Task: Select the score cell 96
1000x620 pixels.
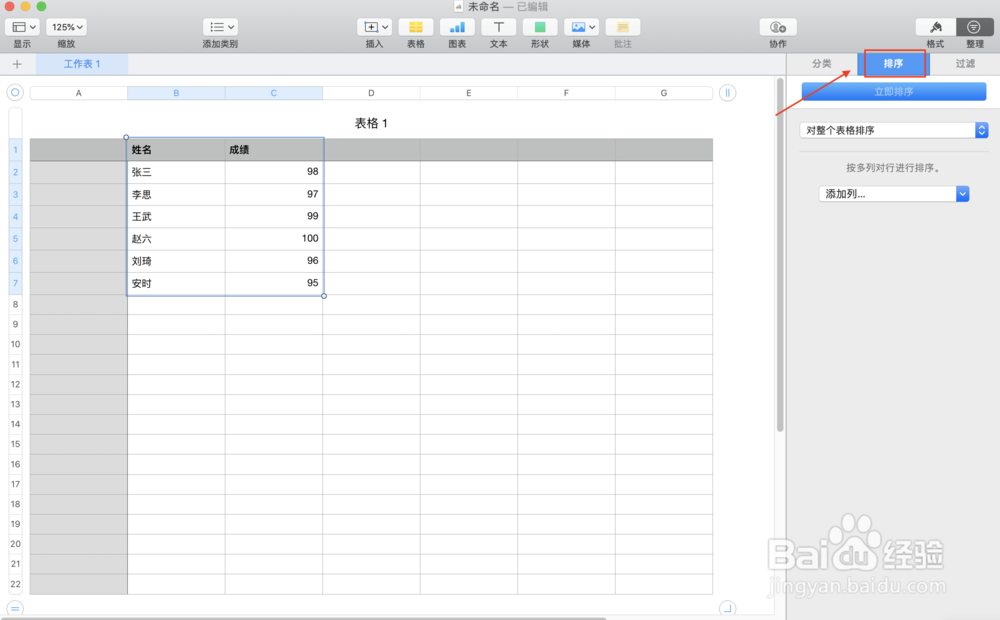Action: point(274,262)
